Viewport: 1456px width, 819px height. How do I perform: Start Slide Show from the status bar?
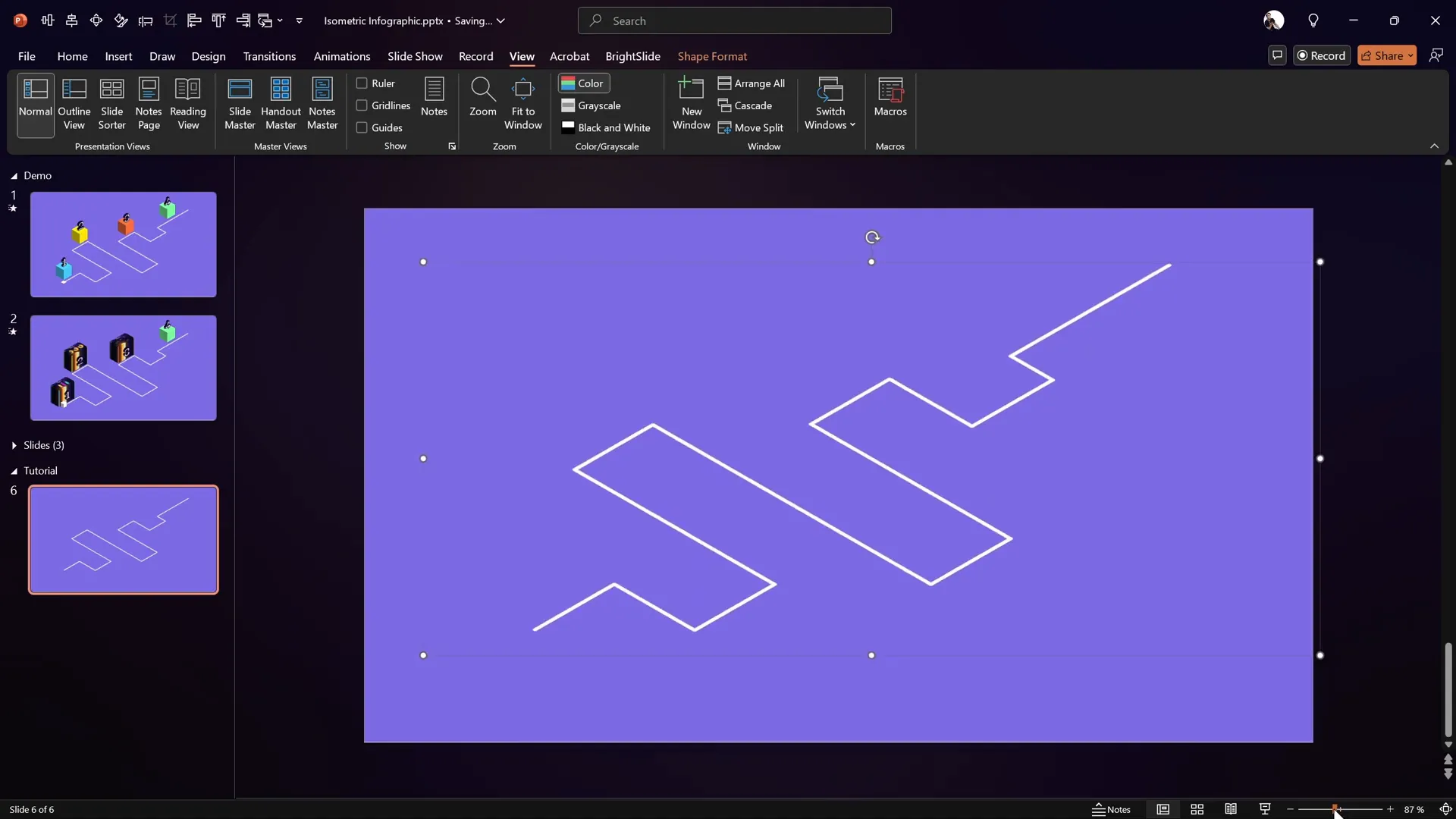(1264, 809)
